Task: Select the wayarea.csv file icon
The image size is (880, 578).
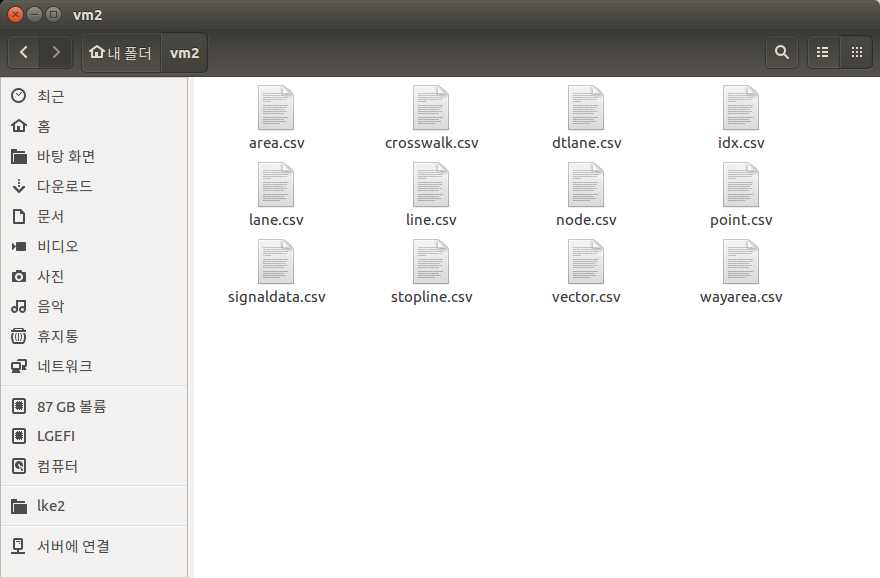Action: (x=740, y=262)
